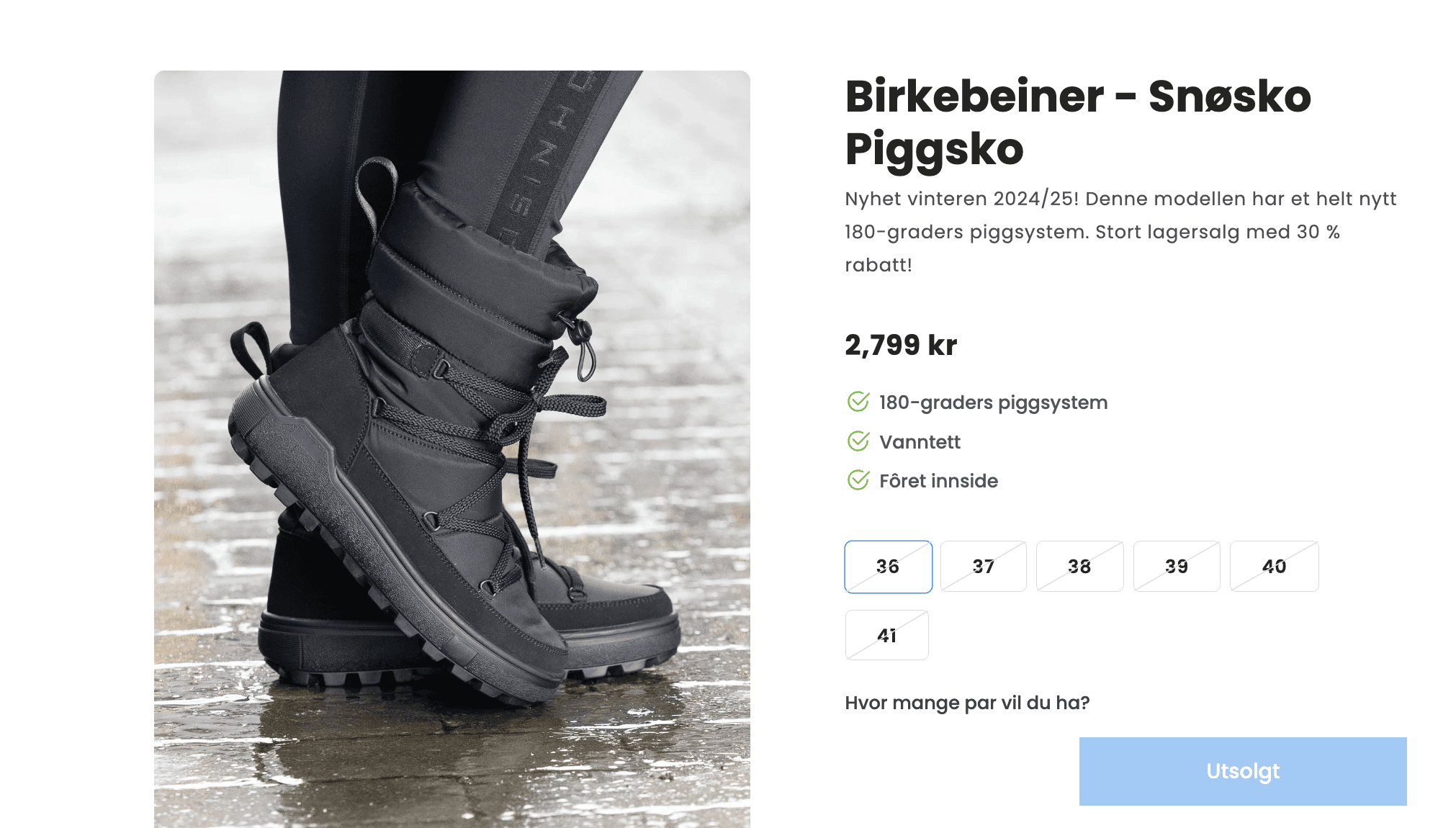
Task: Choose size 37 option
Action: (984, 567)
